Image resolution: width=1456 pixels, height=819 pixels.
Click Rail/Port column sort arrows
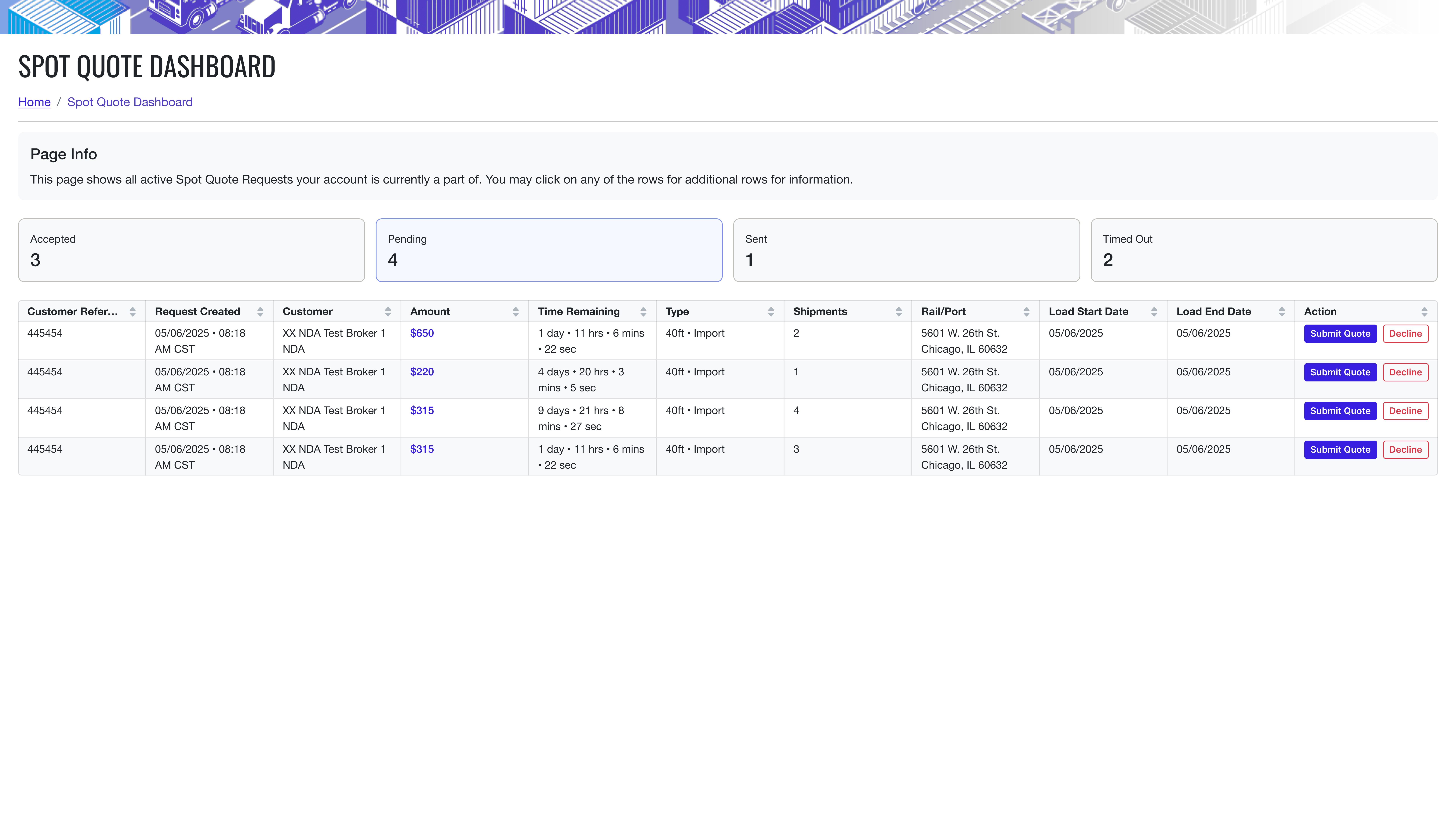1026,311
